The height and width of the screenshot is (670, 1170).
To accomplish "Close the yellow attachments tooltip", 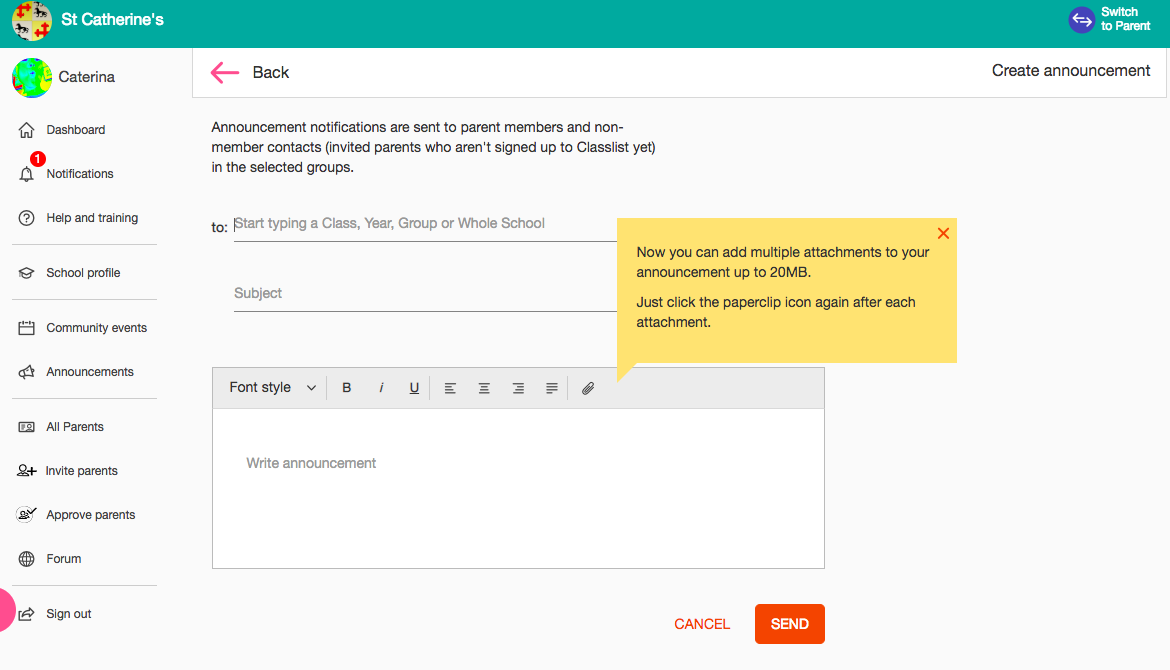I will 943,234.
